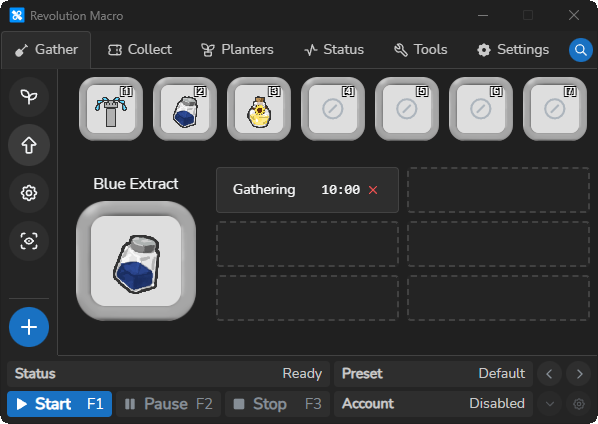Click the blue plus add button
The image size is (598, 424).
(x=29, y=327)
